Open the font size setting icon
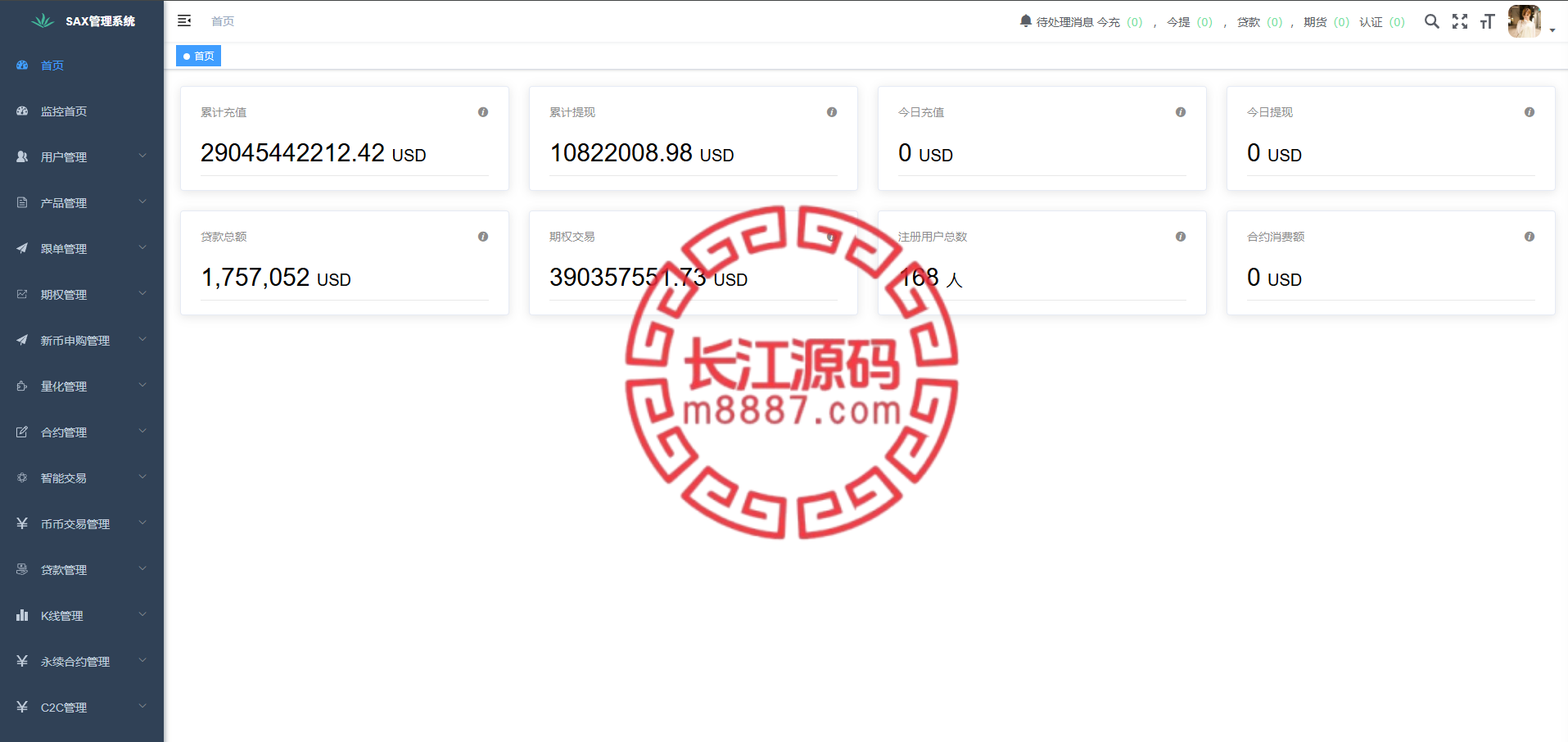 (x=1488, y=21)
